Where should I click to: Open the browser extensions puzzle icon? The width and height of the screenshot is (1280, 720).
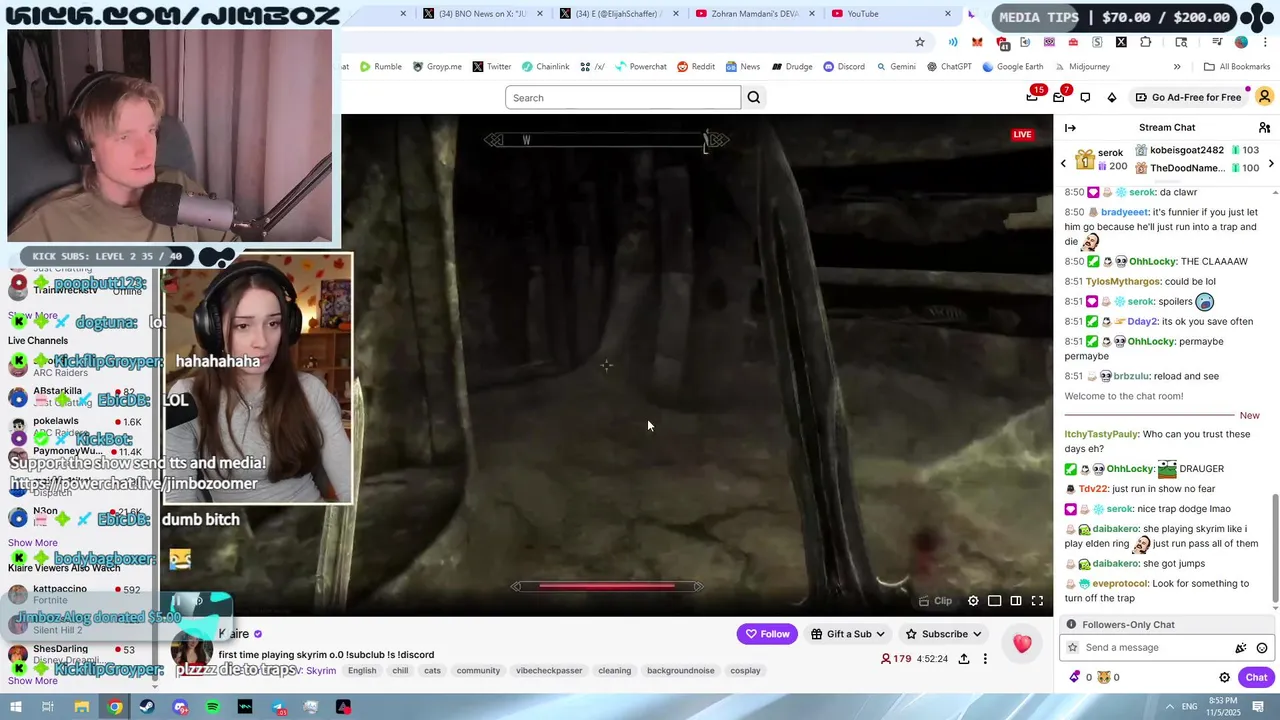1145,42
